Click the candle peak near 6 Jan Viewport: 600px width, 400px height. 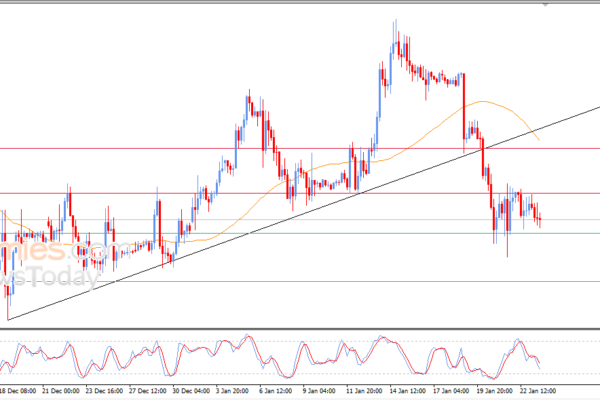tap(249, 95)
